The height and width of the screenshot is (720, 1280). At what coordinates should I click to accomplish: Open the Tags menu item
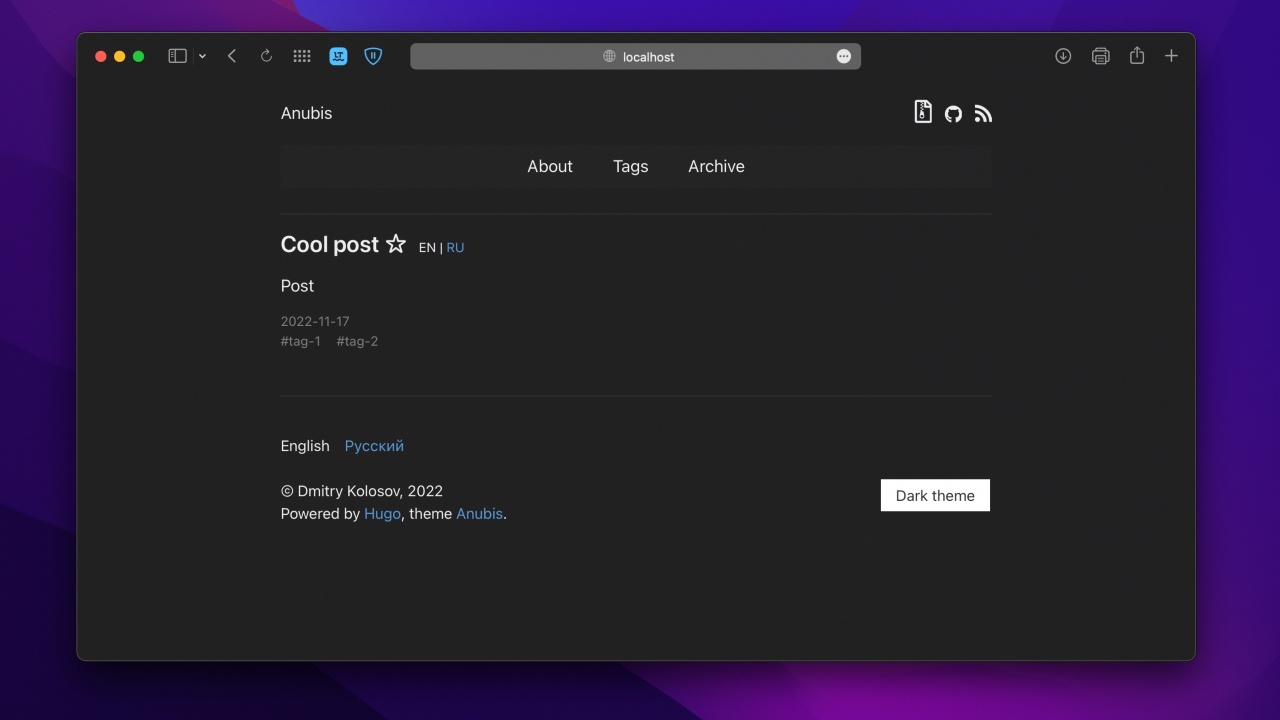coord(630,166)
